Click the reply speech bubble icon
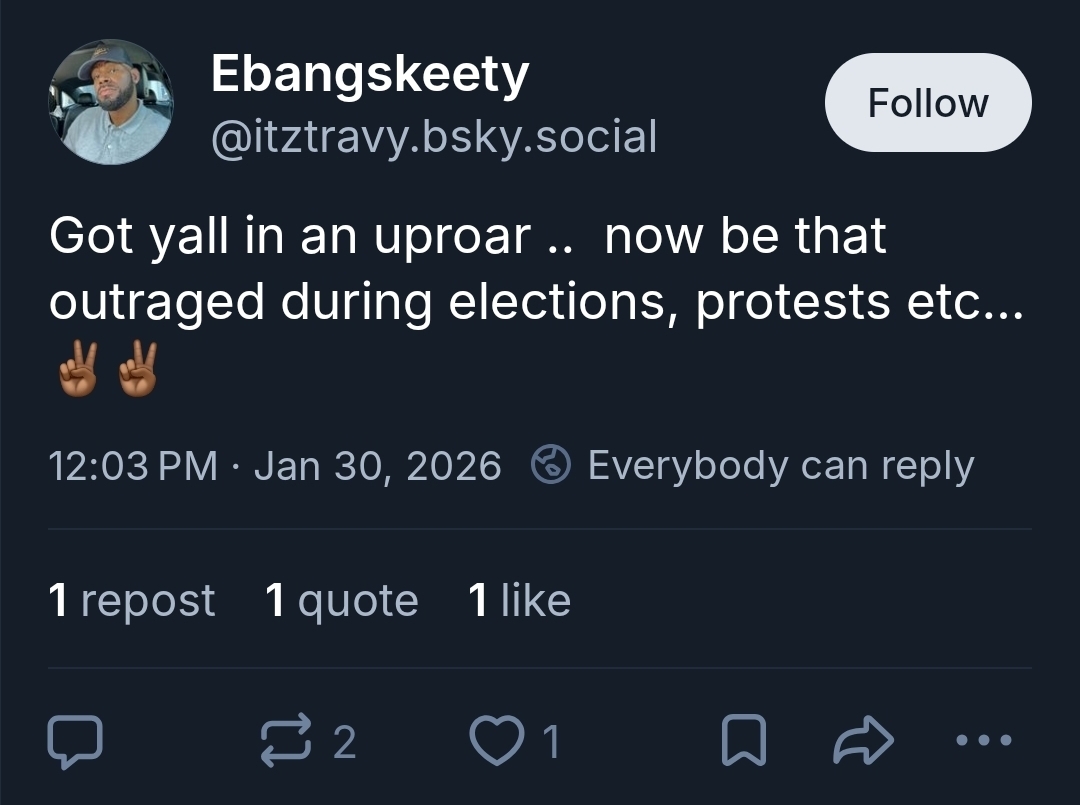The image size is (1080, 805). pyautogui.click(x=75, y=741)
